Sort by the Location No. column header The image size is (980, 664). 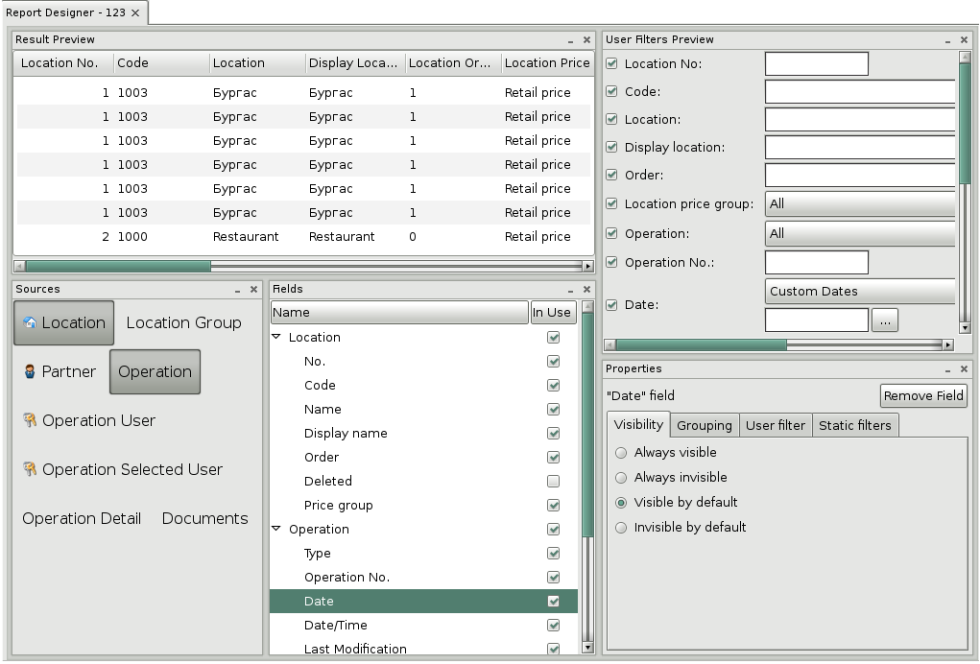click(x=62, y=63)
